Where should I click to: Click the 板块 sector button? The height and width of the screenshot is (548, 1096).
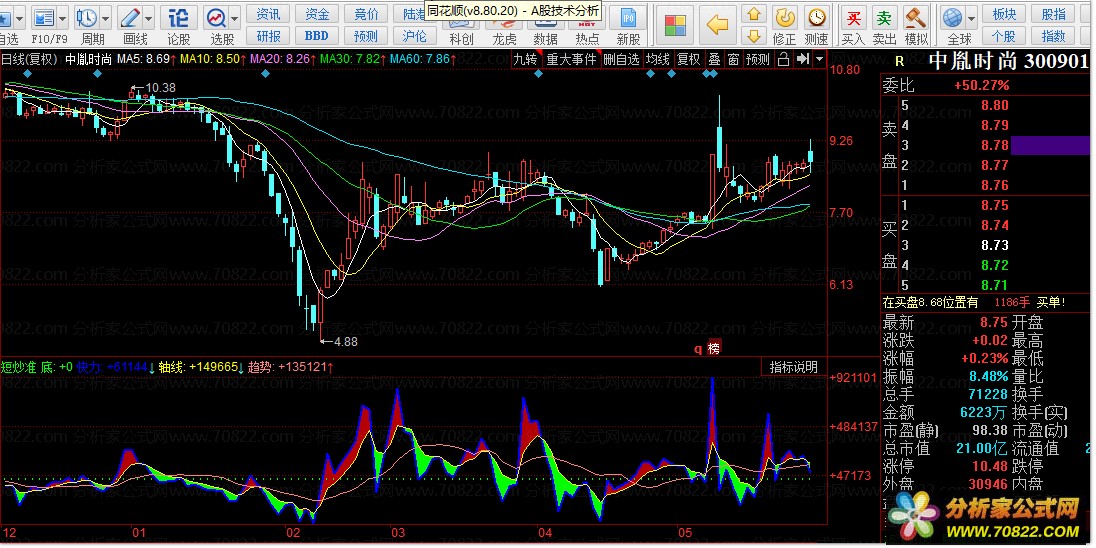(x=1004, y=15)
